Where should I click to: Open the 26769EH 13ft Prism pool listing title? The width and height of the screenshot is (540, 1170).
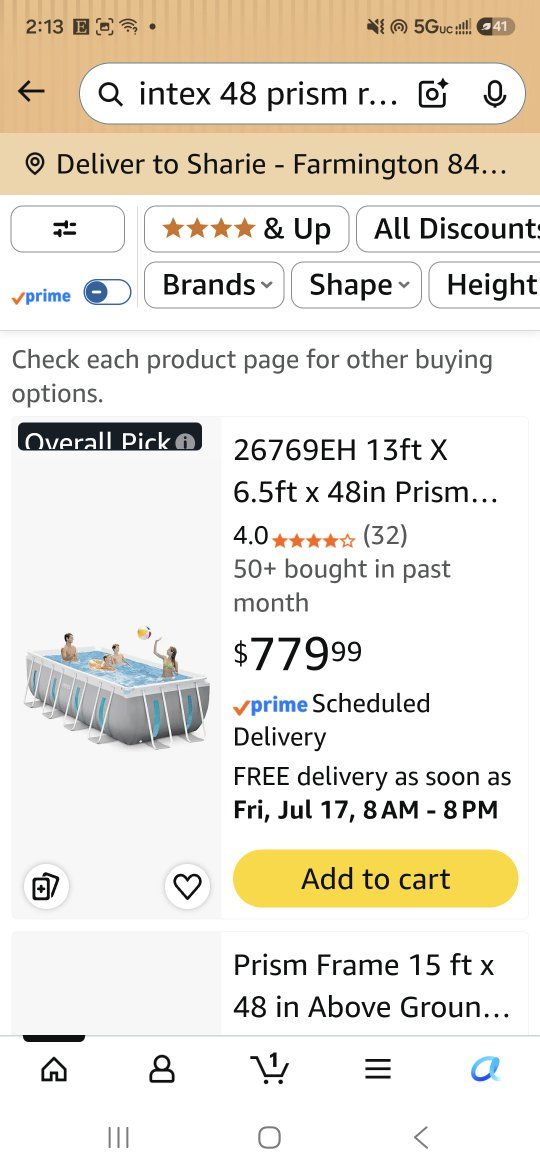click(365, 471)
